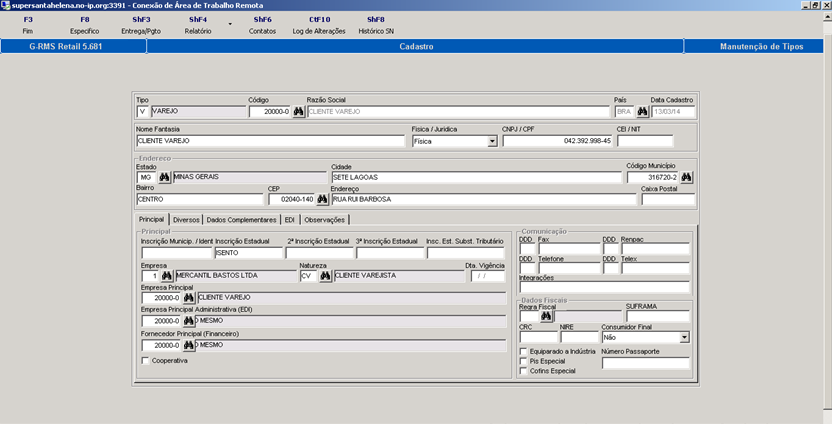Click the Inscrição Municip. / Ident field
Viewport: 832px width, 424px height.
pos(177,253)
